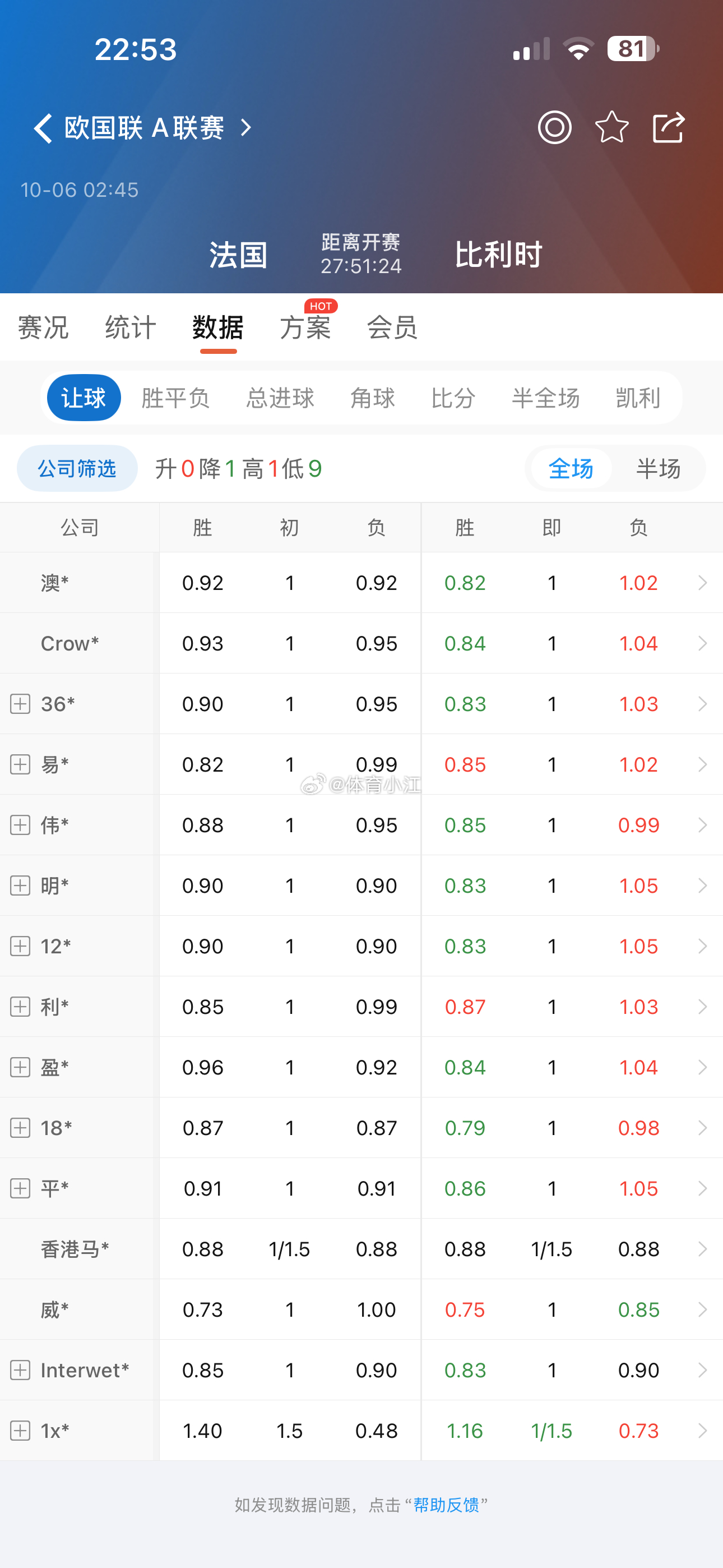Viewport: 723px width, 1568px height.
Task: Open detail arrow on 1x* row
Action: tap(702, 1431)
